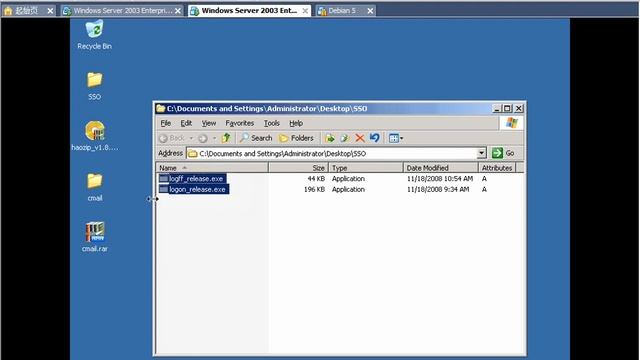Sort by the Name column header
The image size is (640, 360).
pyautogui.click(x=212, y=168)
